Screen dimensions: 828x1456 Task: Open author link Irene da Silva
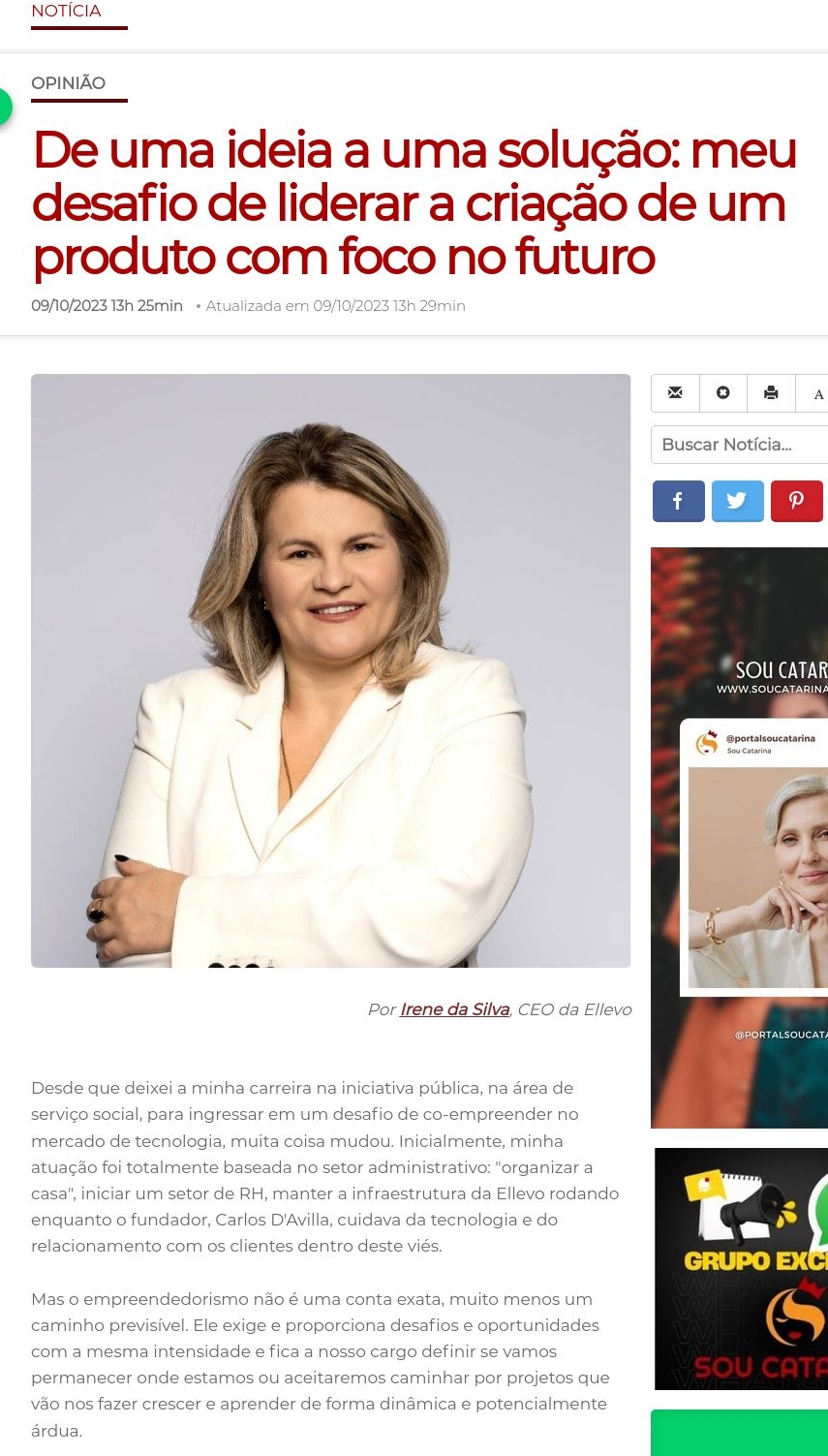pos(454,1009)
